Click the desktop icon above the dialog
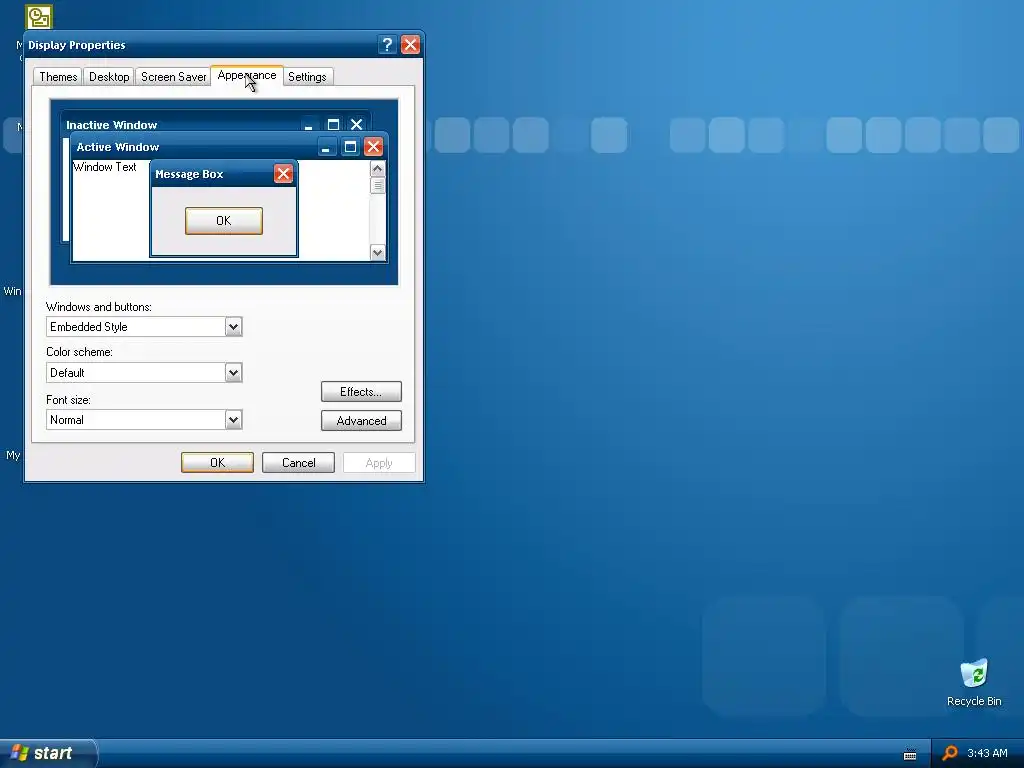 click(39, 16)
